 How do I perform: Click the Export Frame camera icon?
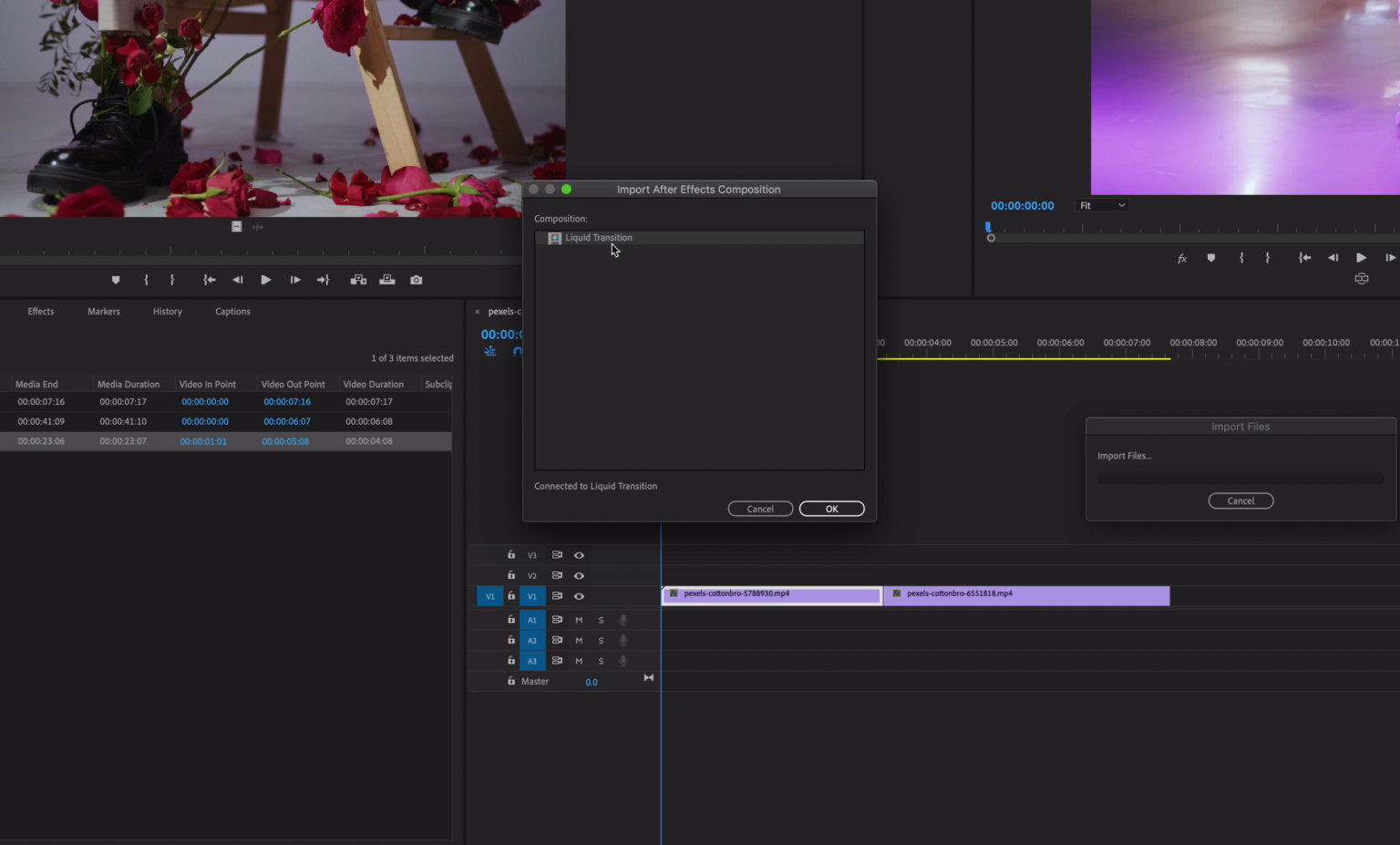click(x=417, y=280)
